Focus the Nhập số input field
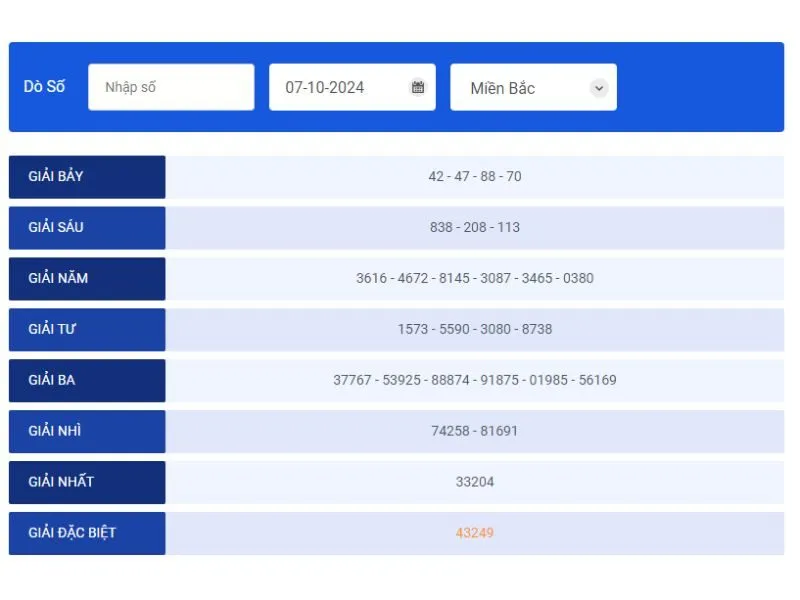This screenshot has width=800, height=600. [x=171, y=87]
